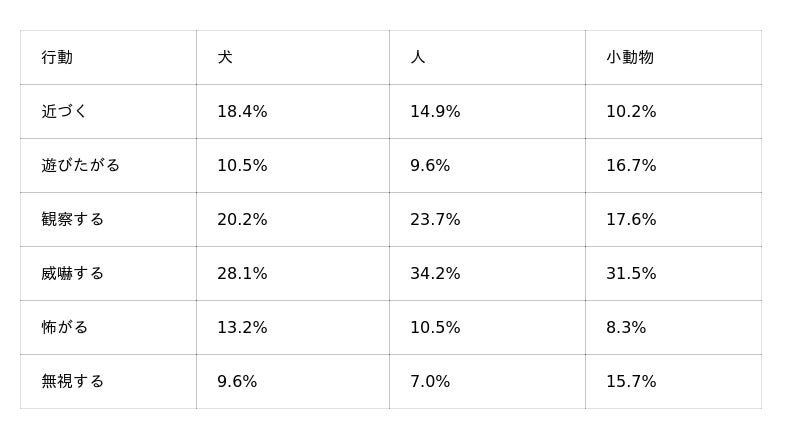800x439 pixels.
Task: Select the 無視する row label
Action: [73, 382]
